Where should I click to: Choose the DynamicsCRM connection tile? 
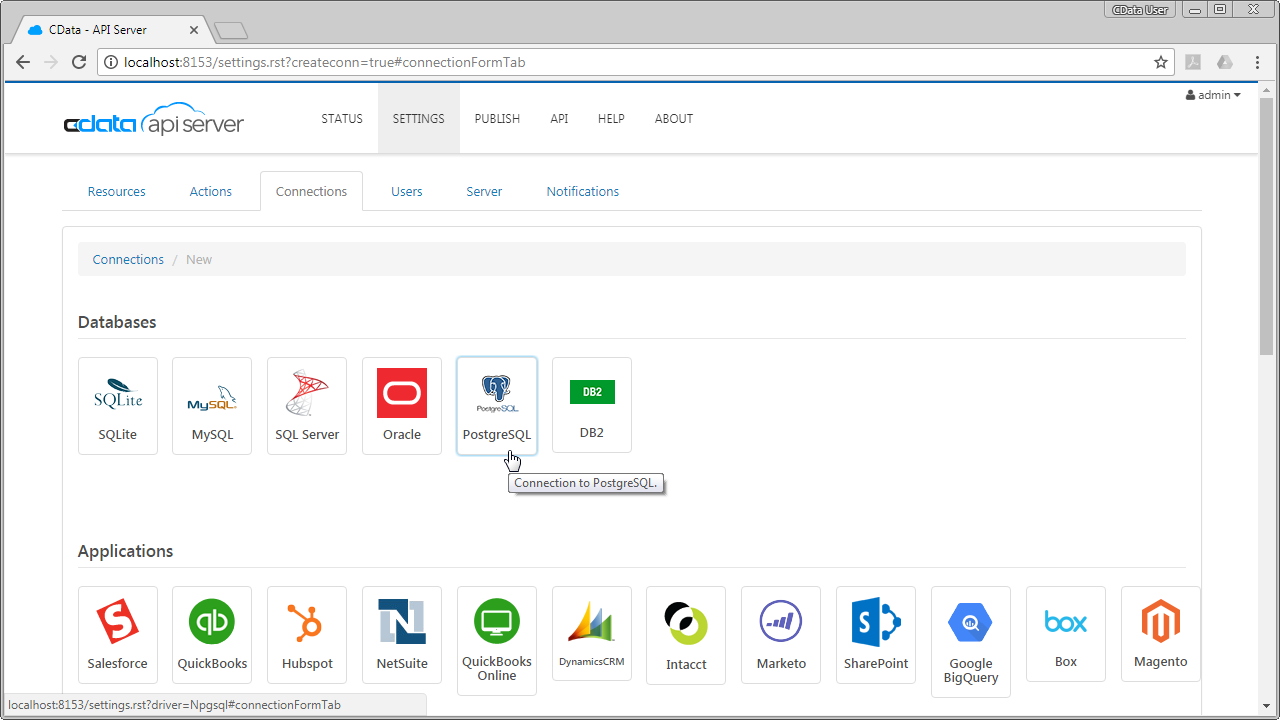tap(592, 634)
